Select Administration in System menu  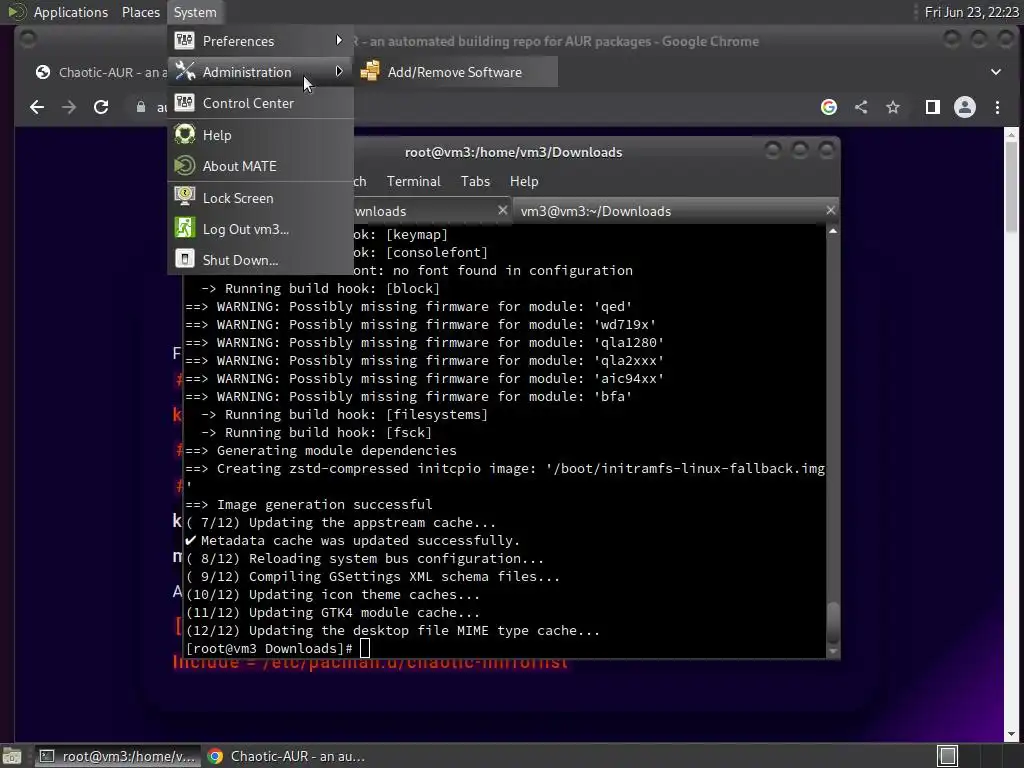click(261, 72)
